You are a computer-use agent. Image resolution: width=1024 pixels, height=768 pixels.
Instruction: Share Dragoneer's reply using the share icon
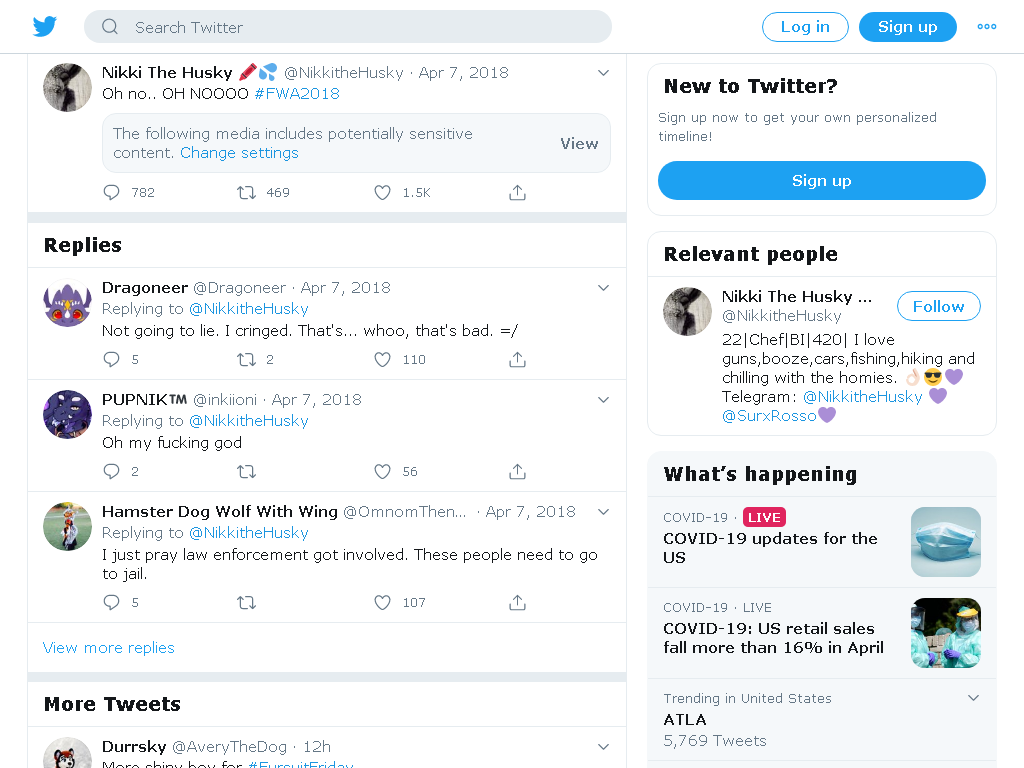point(517,360)
